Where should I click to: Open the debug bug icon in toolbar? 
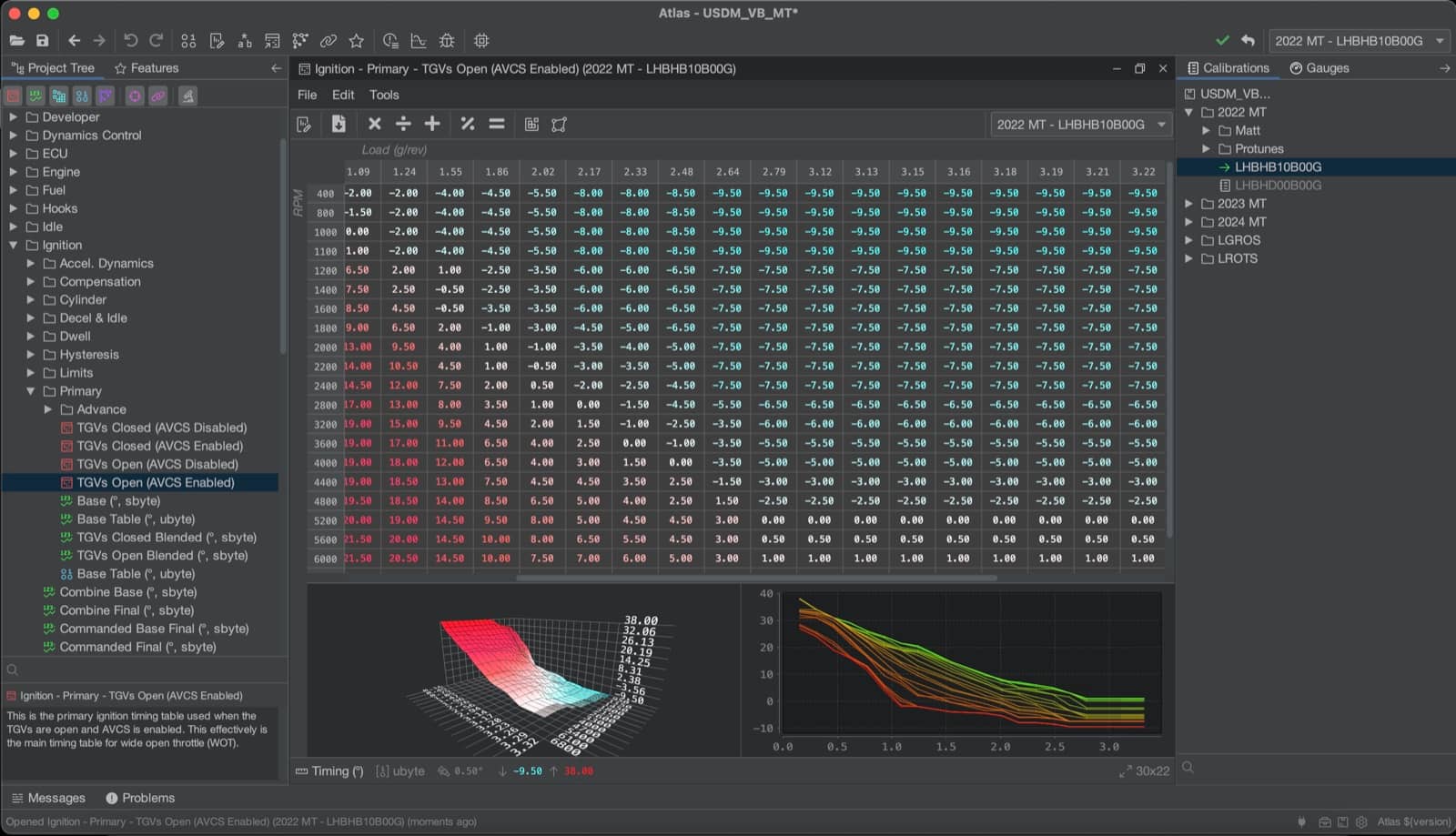[447, 41]
